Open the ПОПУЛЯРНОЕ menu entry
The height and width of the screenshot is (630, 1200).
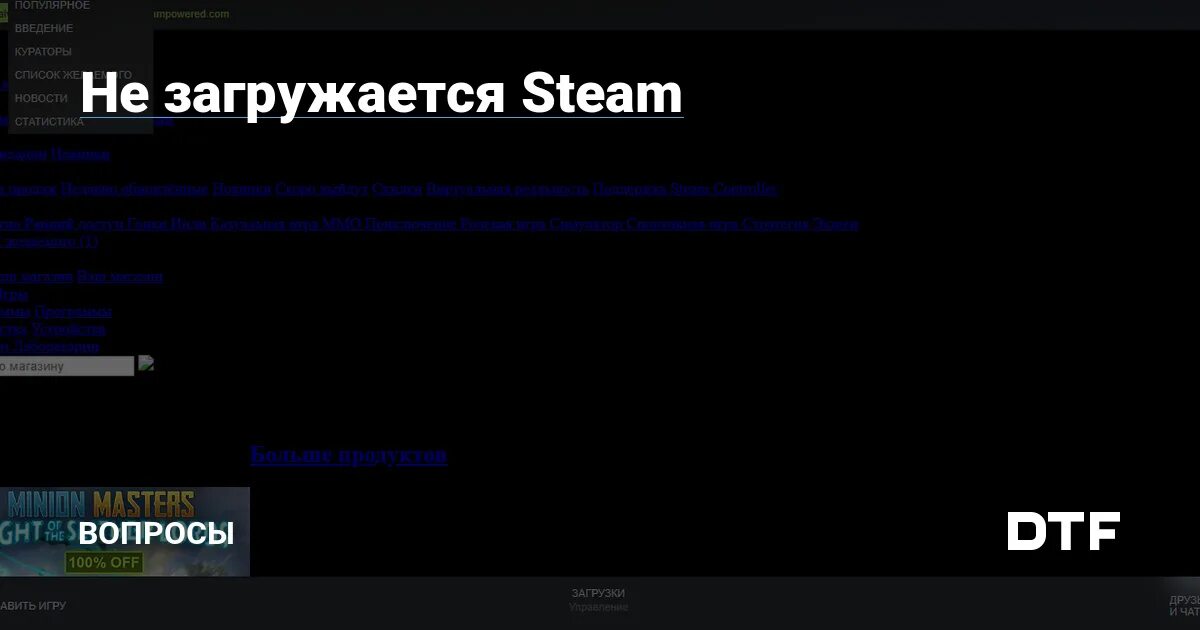(x=52, y=6)
